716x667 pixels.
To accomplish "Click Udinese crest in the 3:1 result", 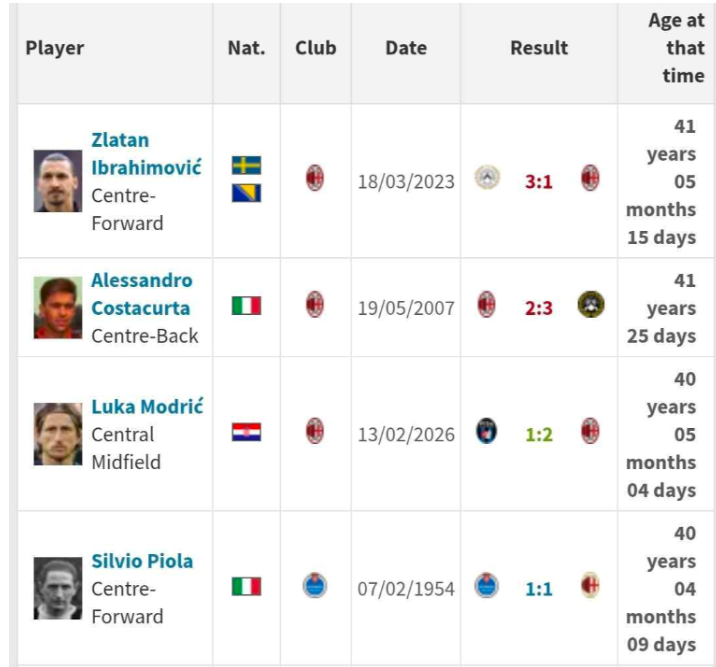I will point(487,179).
